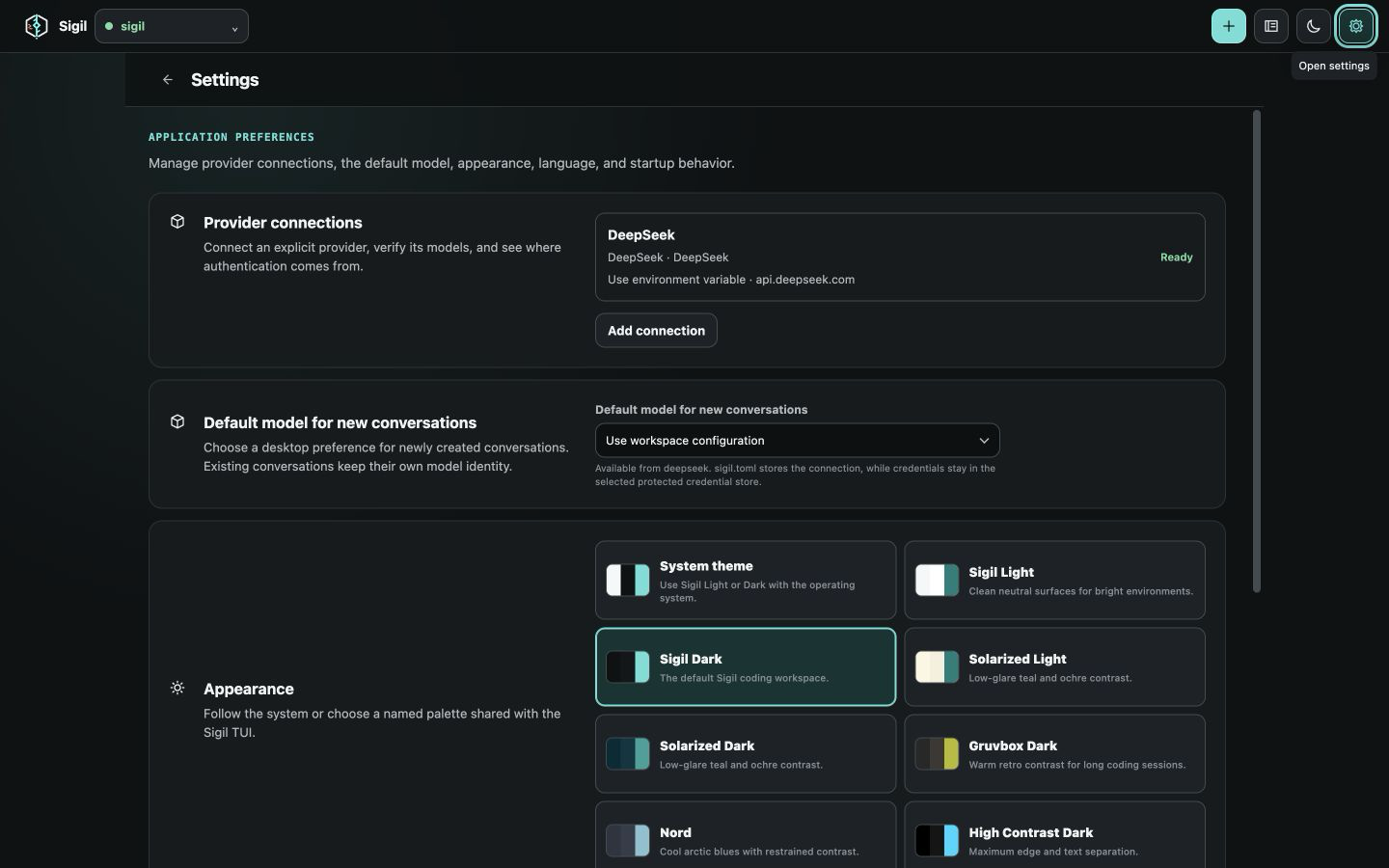
Task: Open the DeepSeek provider connection card
Action: click(900, 257)
